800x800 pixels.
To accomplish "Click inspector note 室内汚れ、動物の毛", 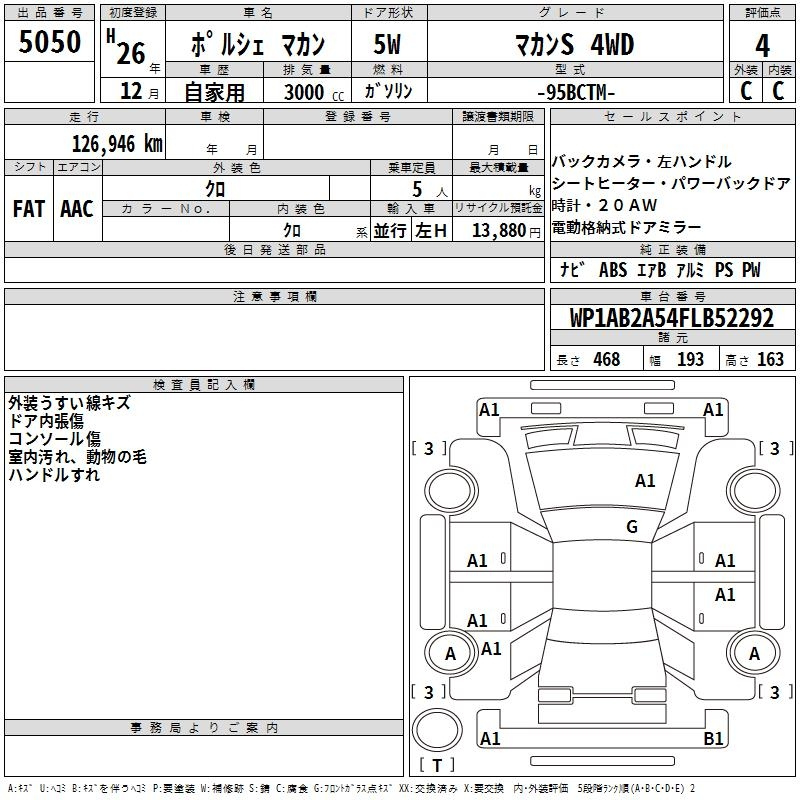I will click(78, 457).
